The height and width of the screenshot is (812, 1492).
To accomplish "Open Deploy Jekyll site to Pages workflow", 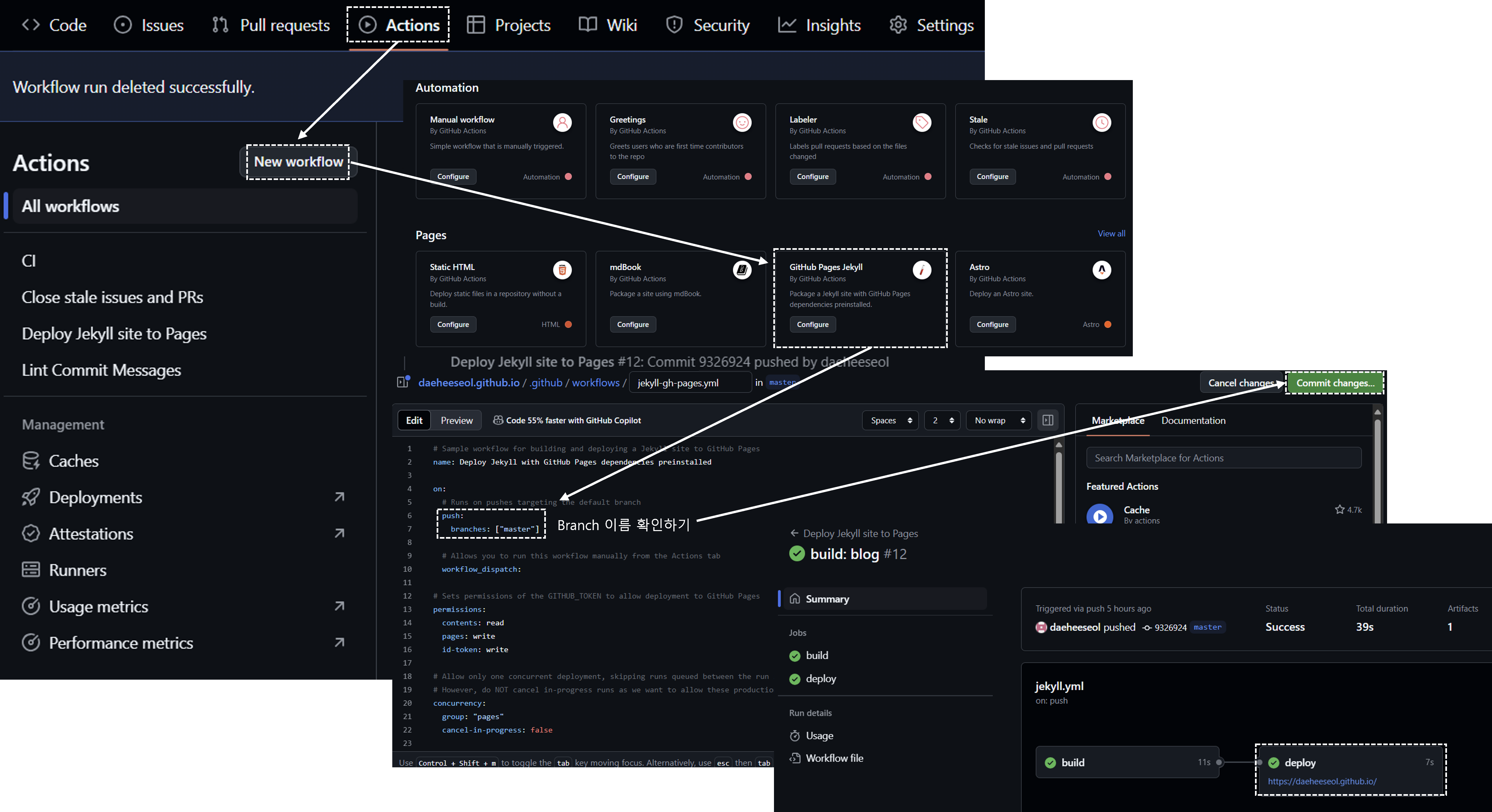I will point(114,334).
